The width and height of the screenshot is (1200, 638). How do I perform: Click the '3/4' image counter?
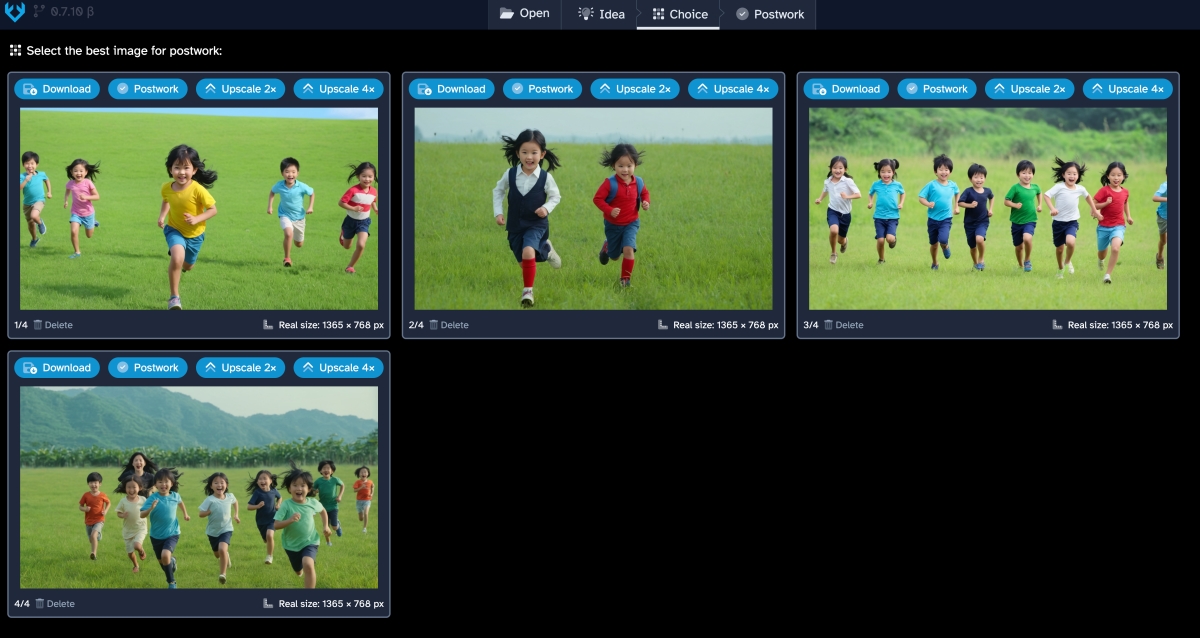pos(811,325)
